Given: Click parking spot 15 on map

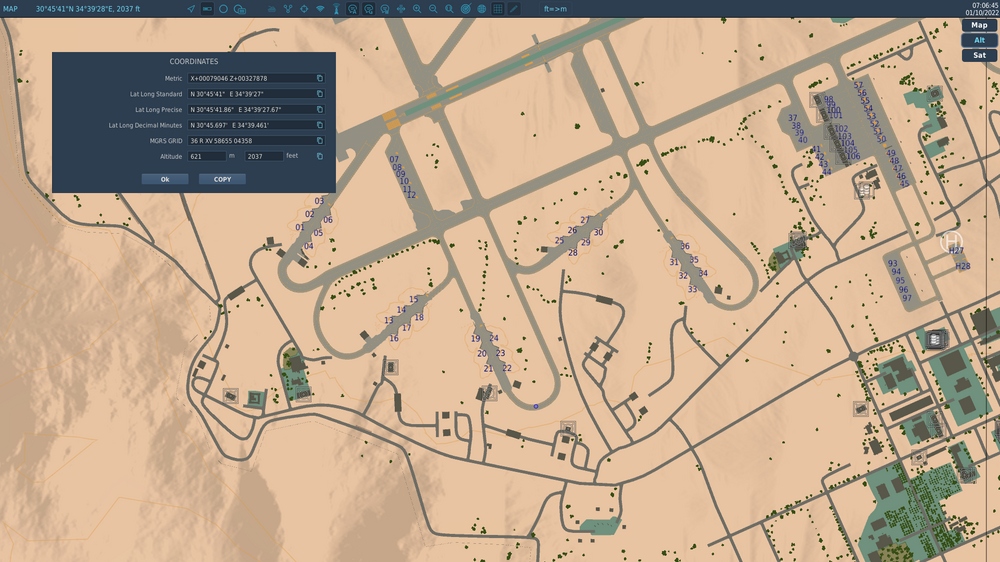Looking at the screenshot, I should point(413,299).
